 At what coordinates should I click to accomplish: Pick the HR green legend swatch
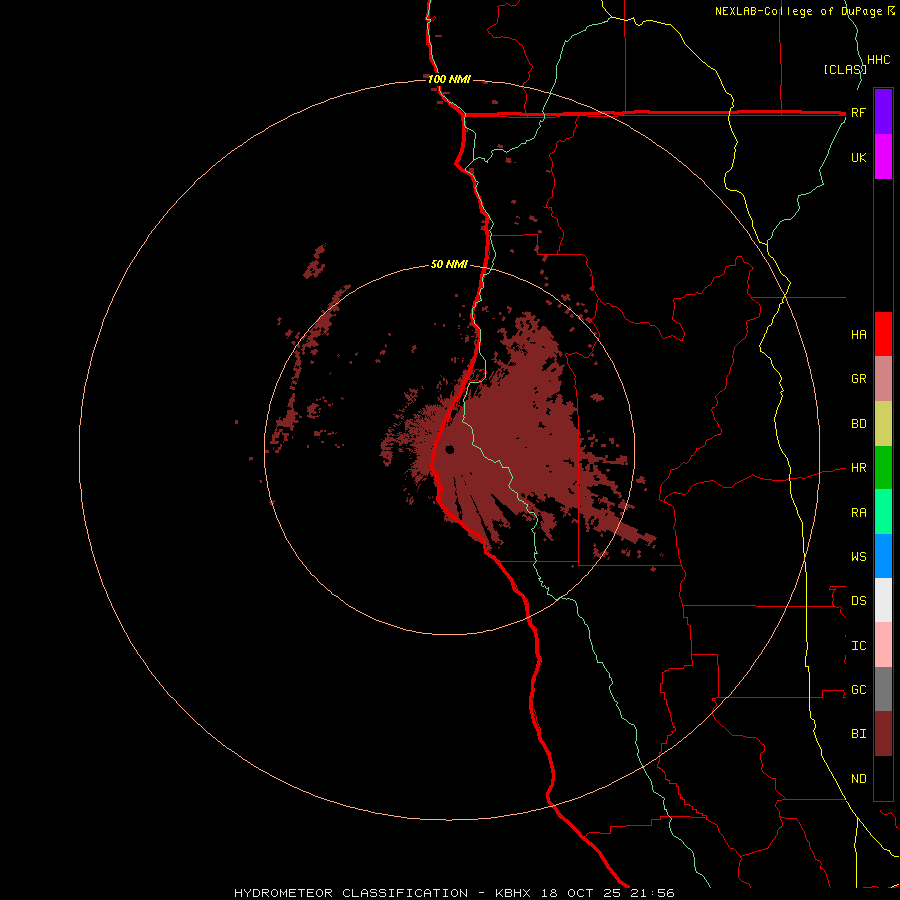pyautogui.click(x=883, y=468)
